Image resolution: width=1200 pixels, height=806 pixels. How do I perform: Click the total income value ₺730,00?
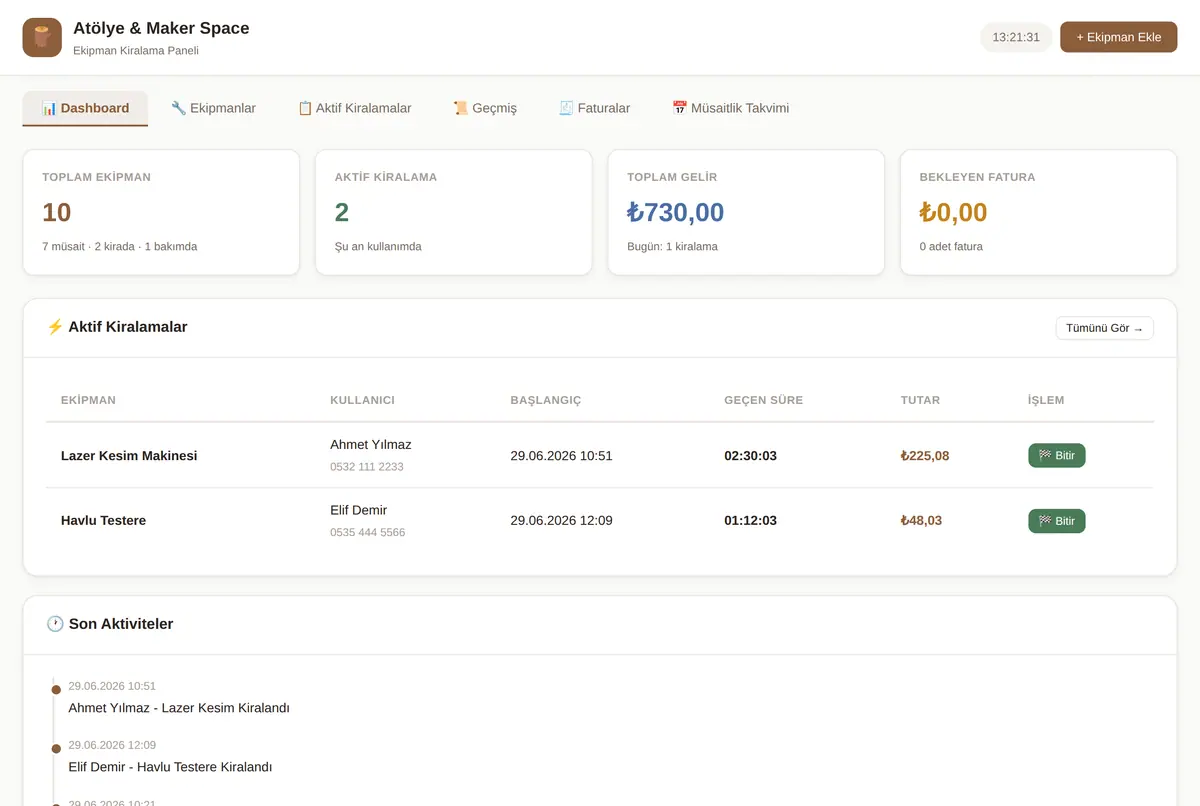[675, 212]
